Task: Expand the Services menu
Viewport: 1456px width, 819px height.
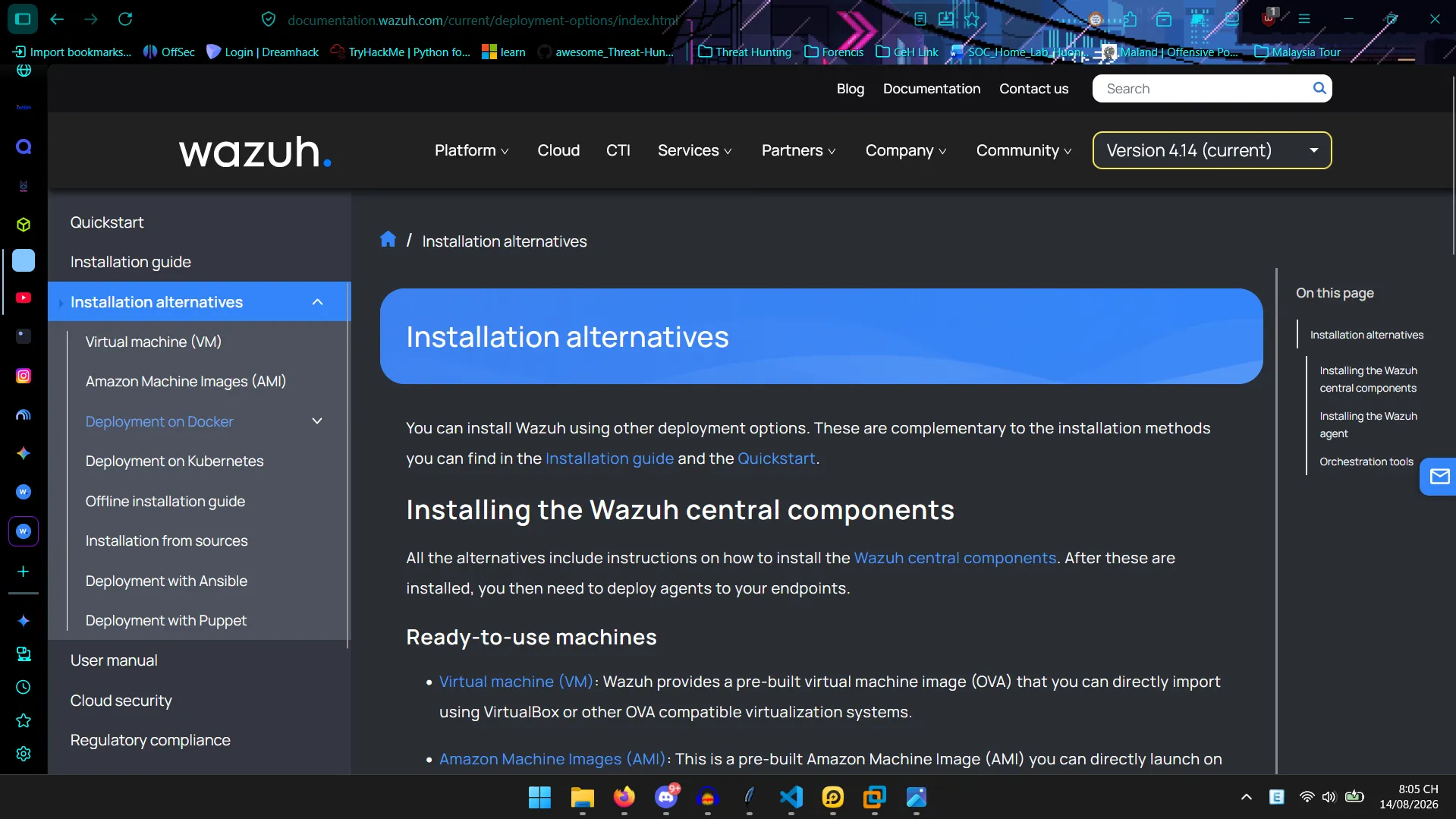Action: pos(694,150)
